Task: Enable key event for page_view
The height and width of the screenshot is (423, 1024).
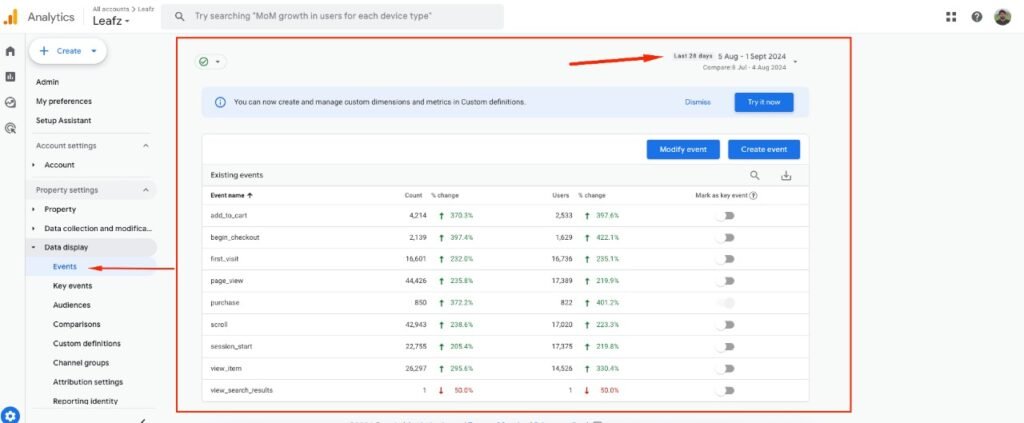Action: coord(726,281)
